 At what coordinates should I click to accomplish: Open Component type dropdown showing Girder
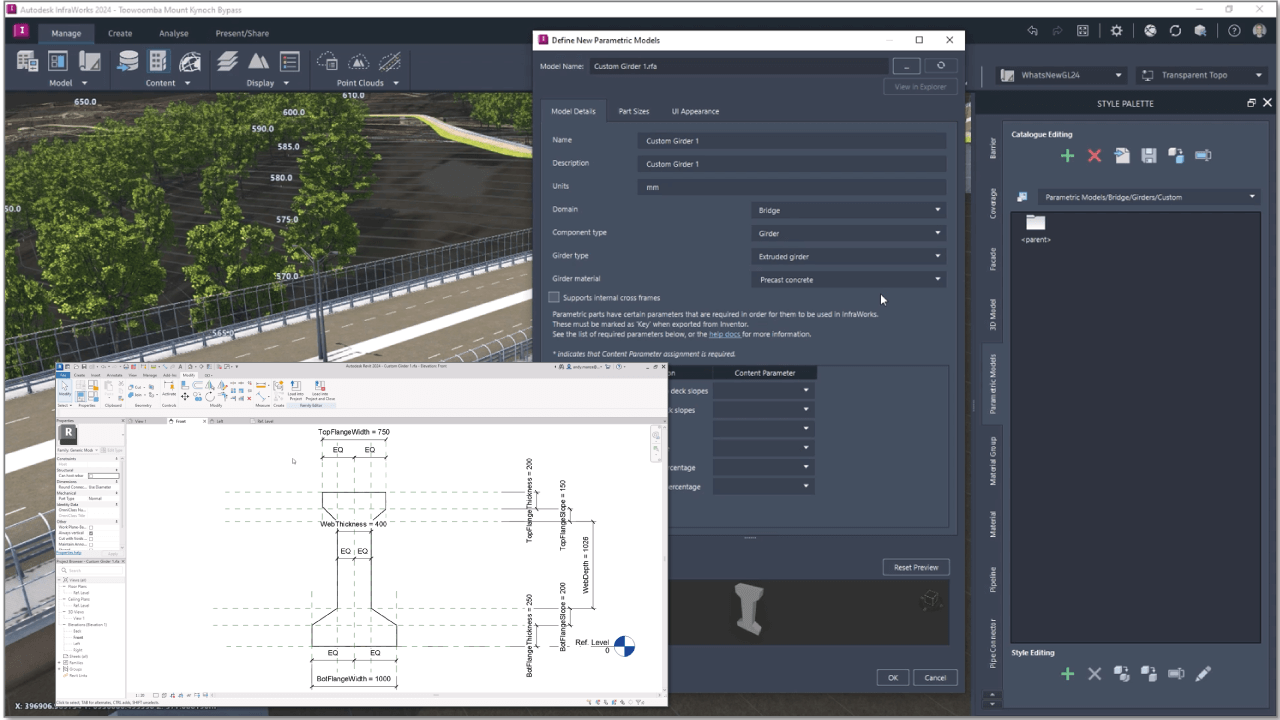pos(848,233)
